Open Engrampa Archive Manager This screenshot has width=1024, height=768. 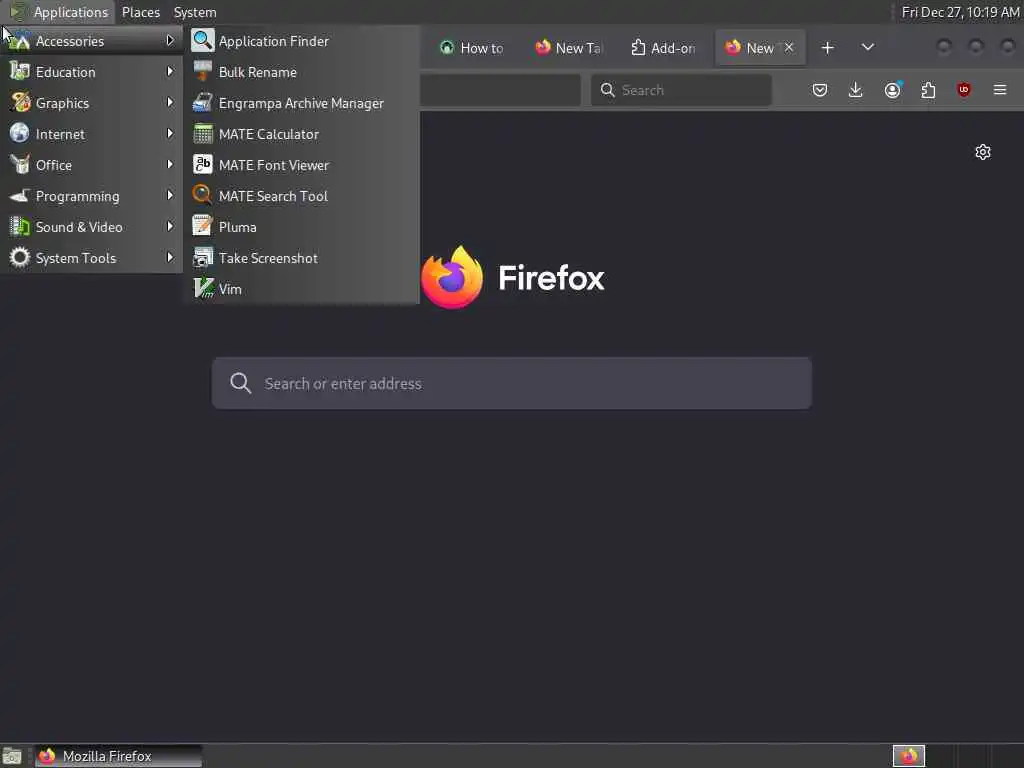click(x=301, y=103)
